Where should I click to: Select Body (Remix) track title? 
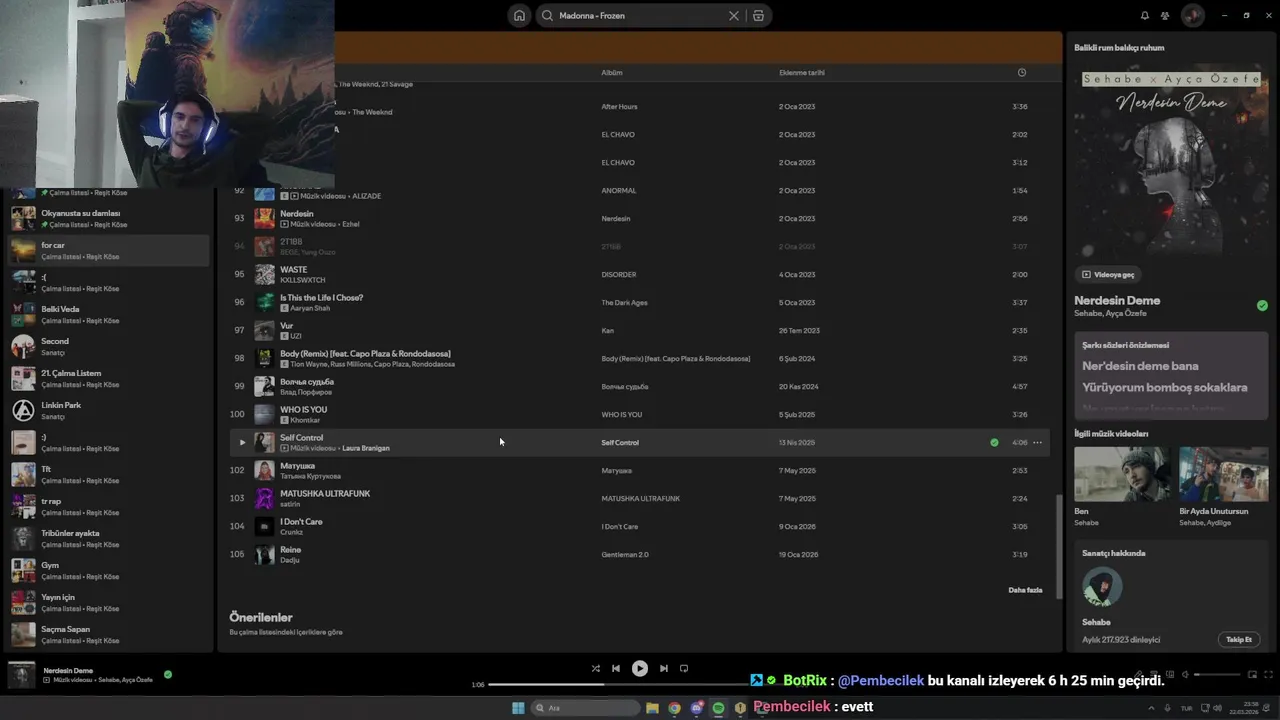(x=365, y=353)
